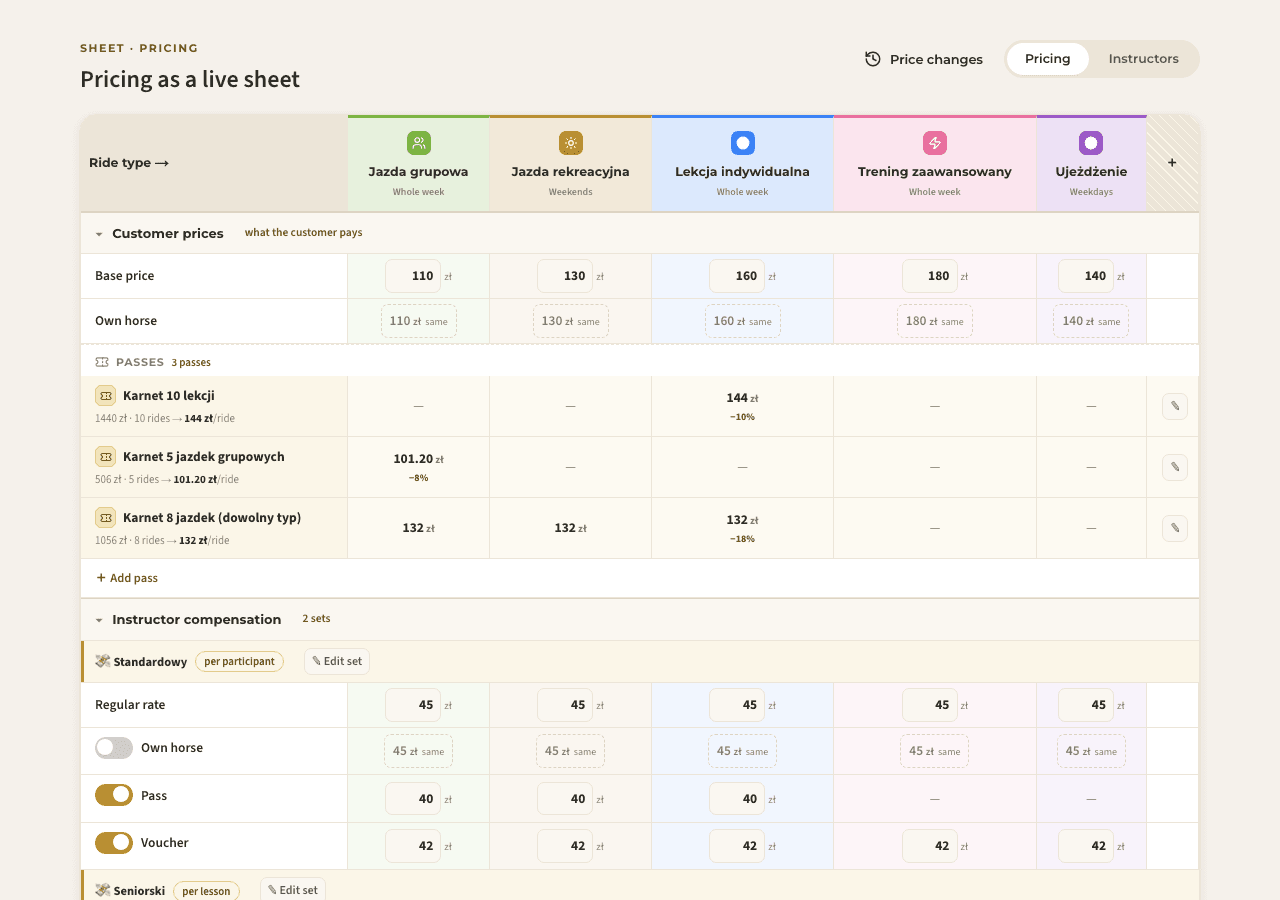Edit Lekcja indywidualna base price 160
This screenshot has width=1280, height=900.
pos(737,276)
